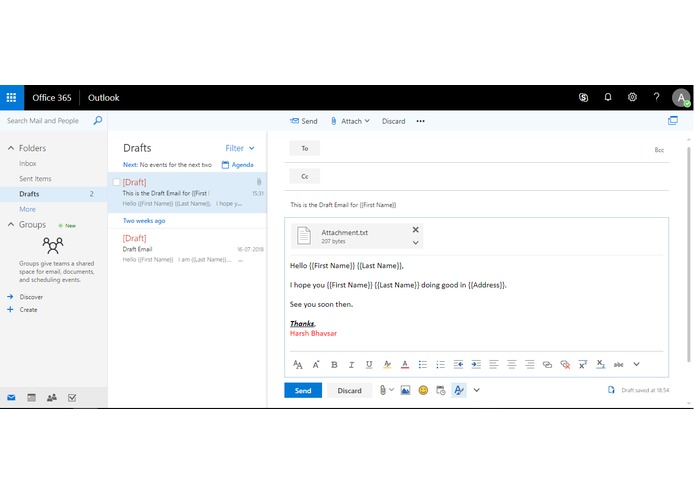Click Create group
The width and height of the screenshot is (695, 494).
[x=28, y=310]
